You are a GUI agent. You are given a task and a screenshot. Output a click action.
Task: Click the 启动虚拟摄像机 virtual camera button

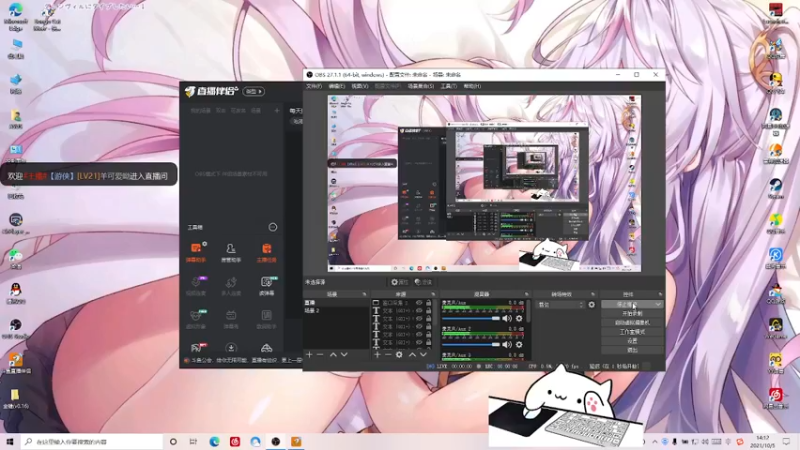pyautogui.click(x=632, y=322)
